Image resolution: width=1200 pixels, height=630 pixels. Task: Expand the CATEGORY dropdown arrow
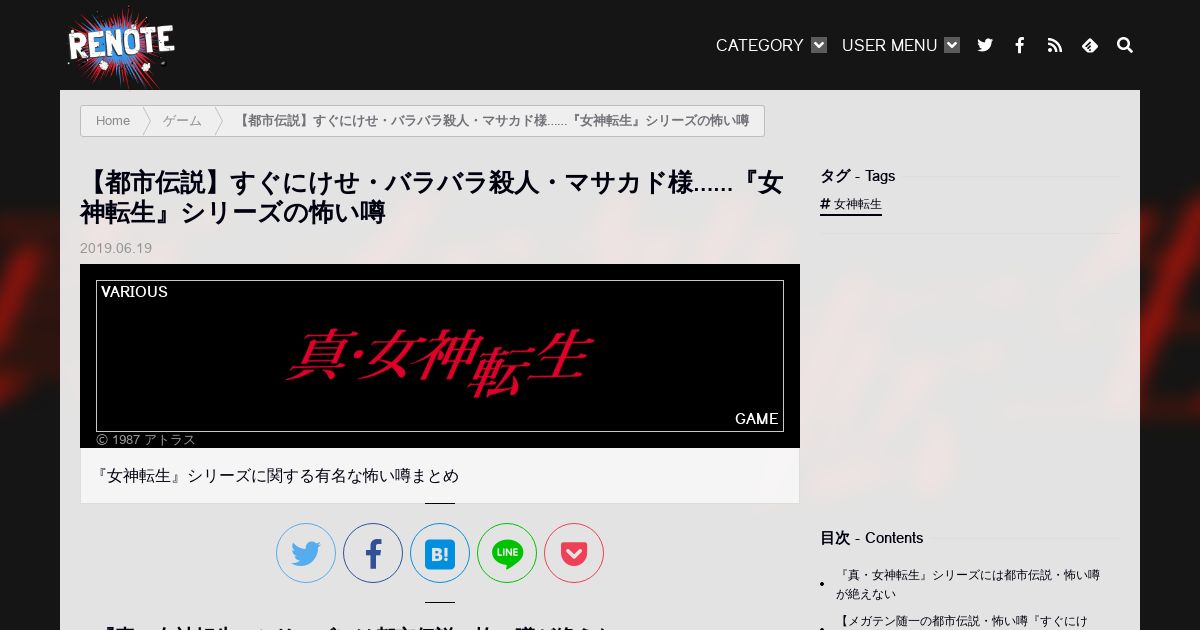[x=819, y=45]
